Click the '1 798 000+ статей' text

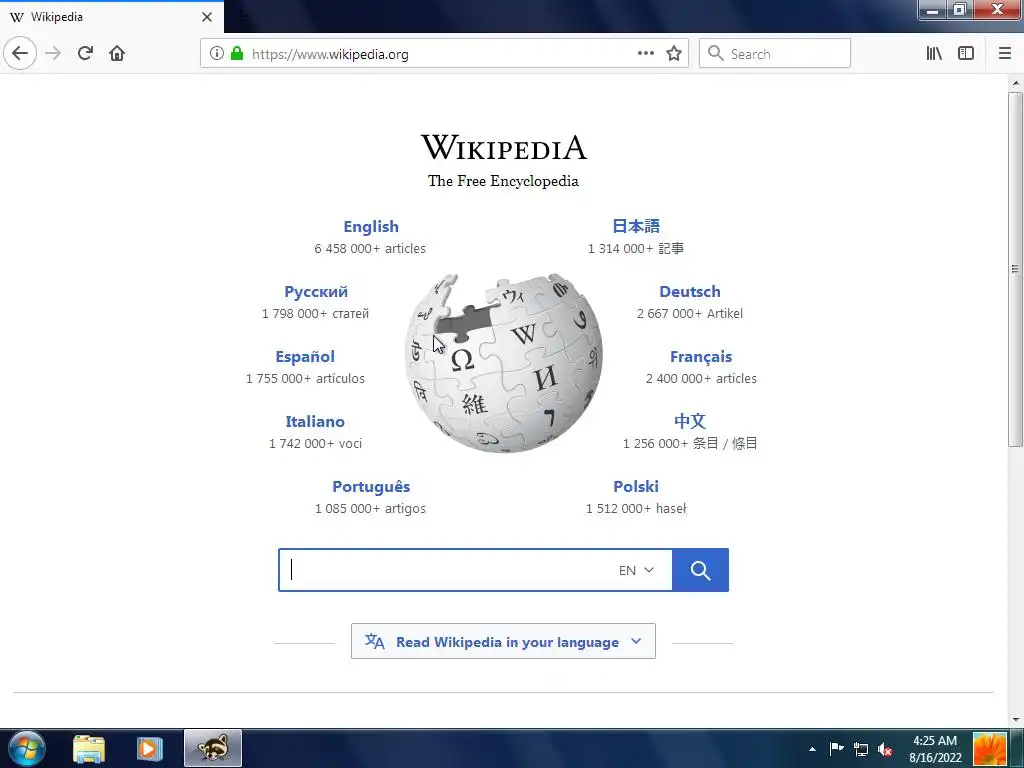pos(315,313)
